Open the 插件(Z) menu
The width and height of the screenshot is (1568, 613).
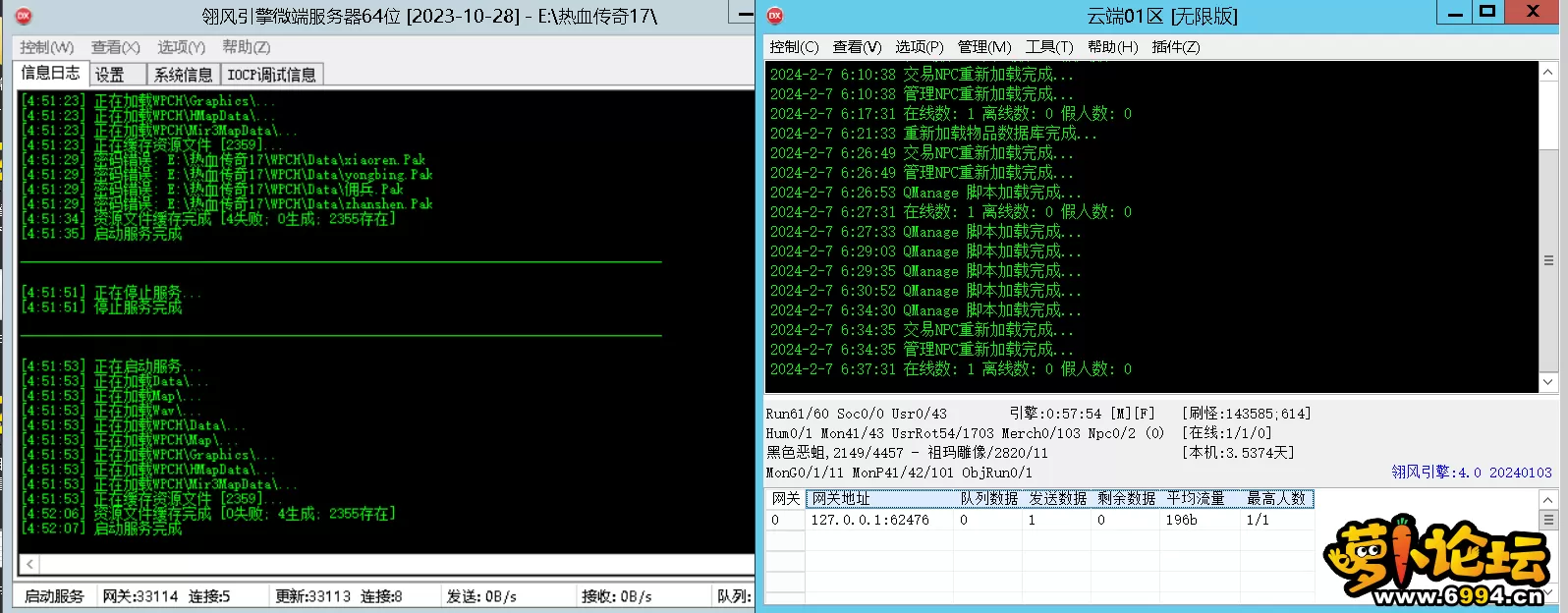pos(1176,47)
